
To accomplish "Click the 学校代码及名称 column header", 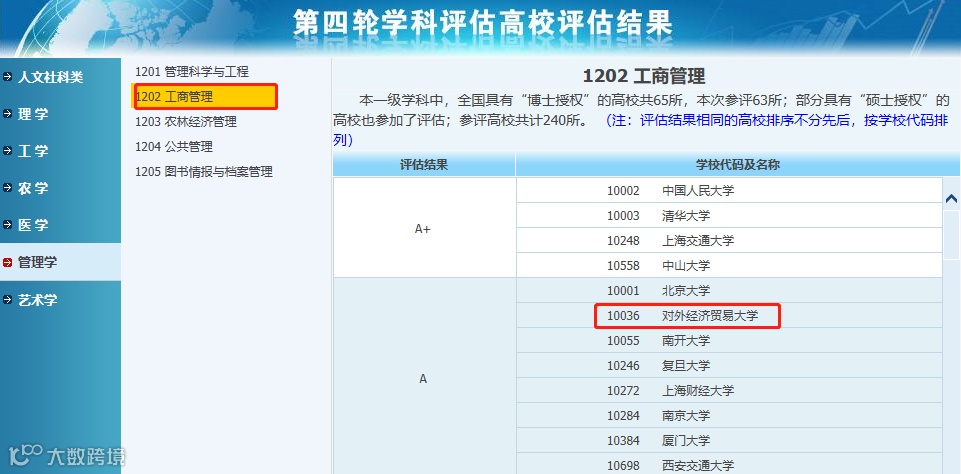I will coord(738,164).
